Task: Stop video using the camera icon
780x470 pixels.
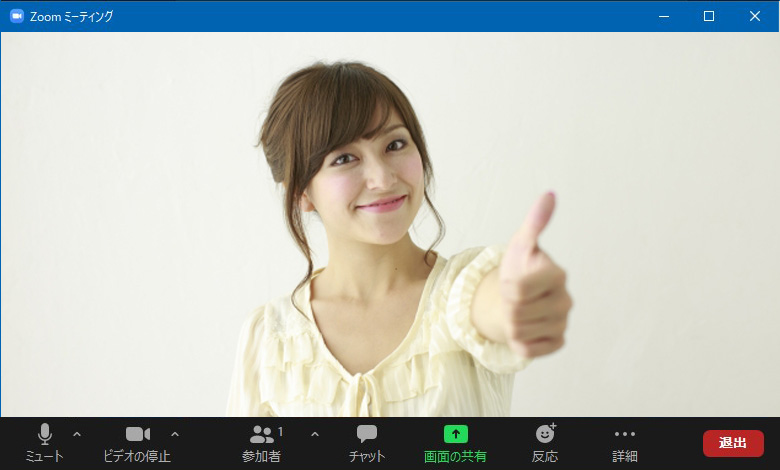Action: [x=137, y=434]
